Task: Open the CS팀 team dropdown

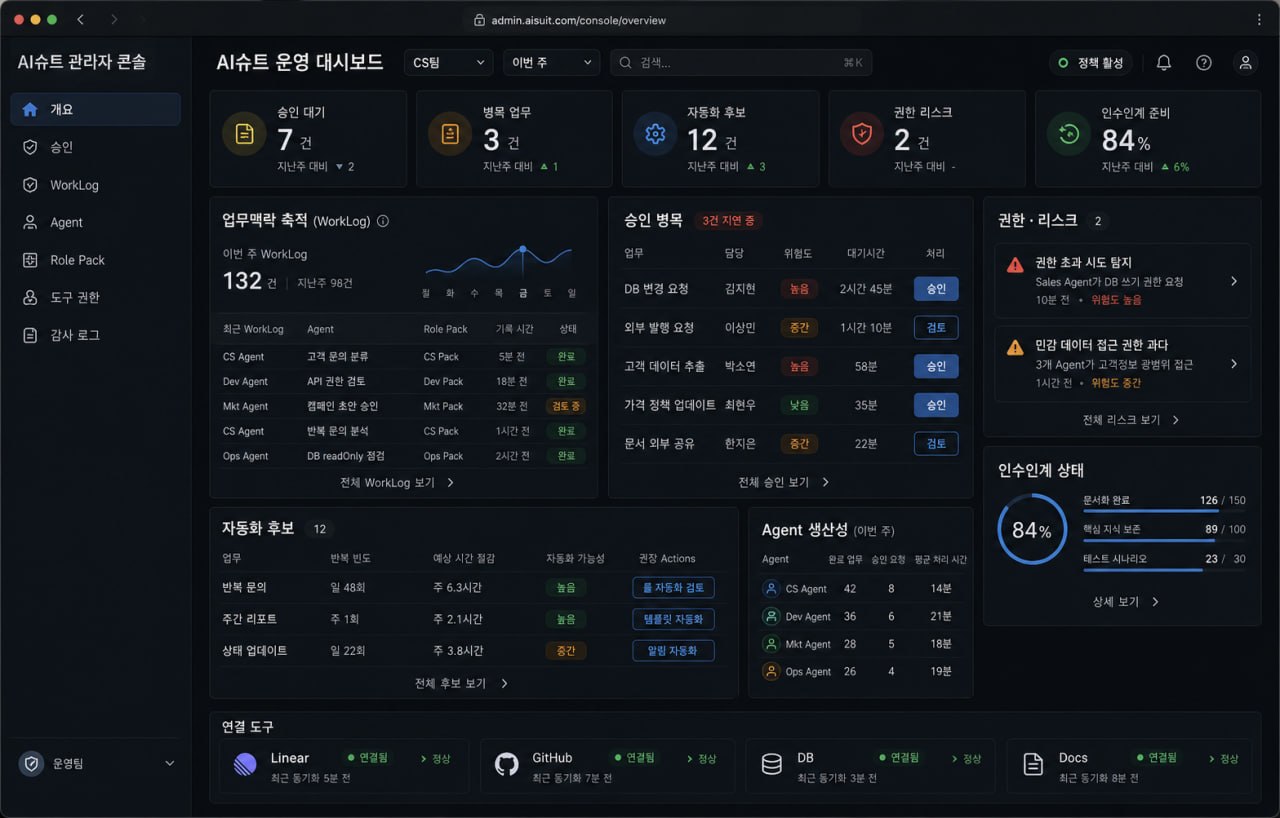Action: click(x=449, y=62)
